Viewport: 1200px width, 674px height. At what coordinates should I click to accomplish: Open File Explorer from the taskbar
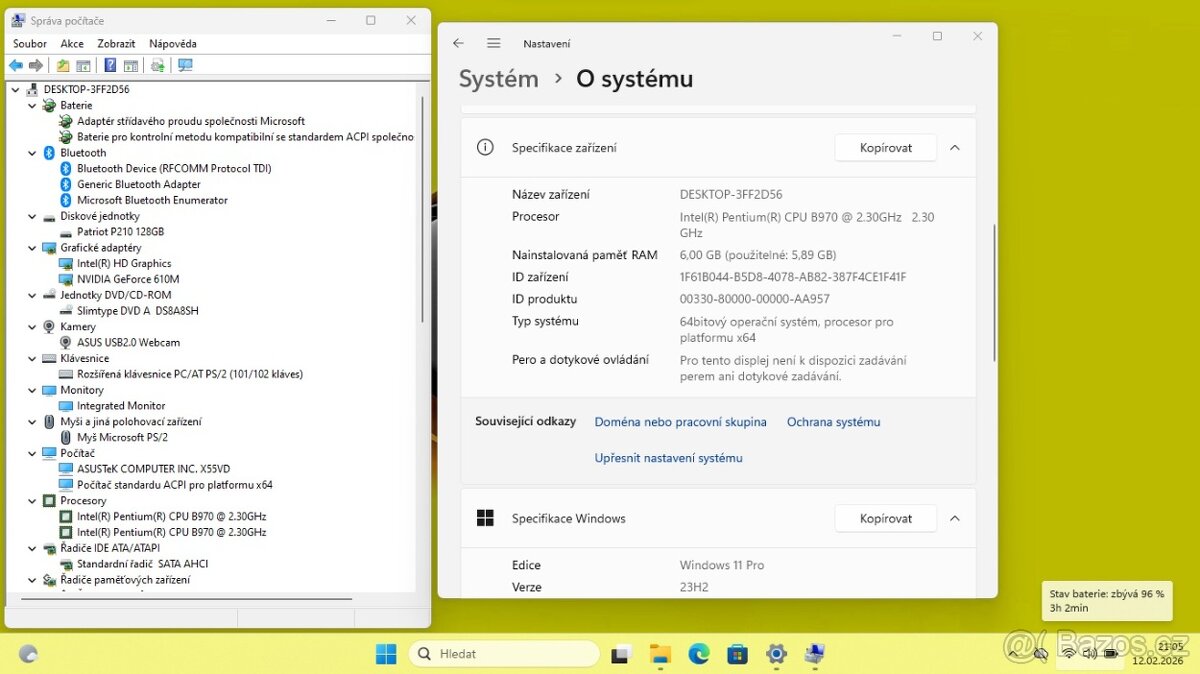click(660, 654)
